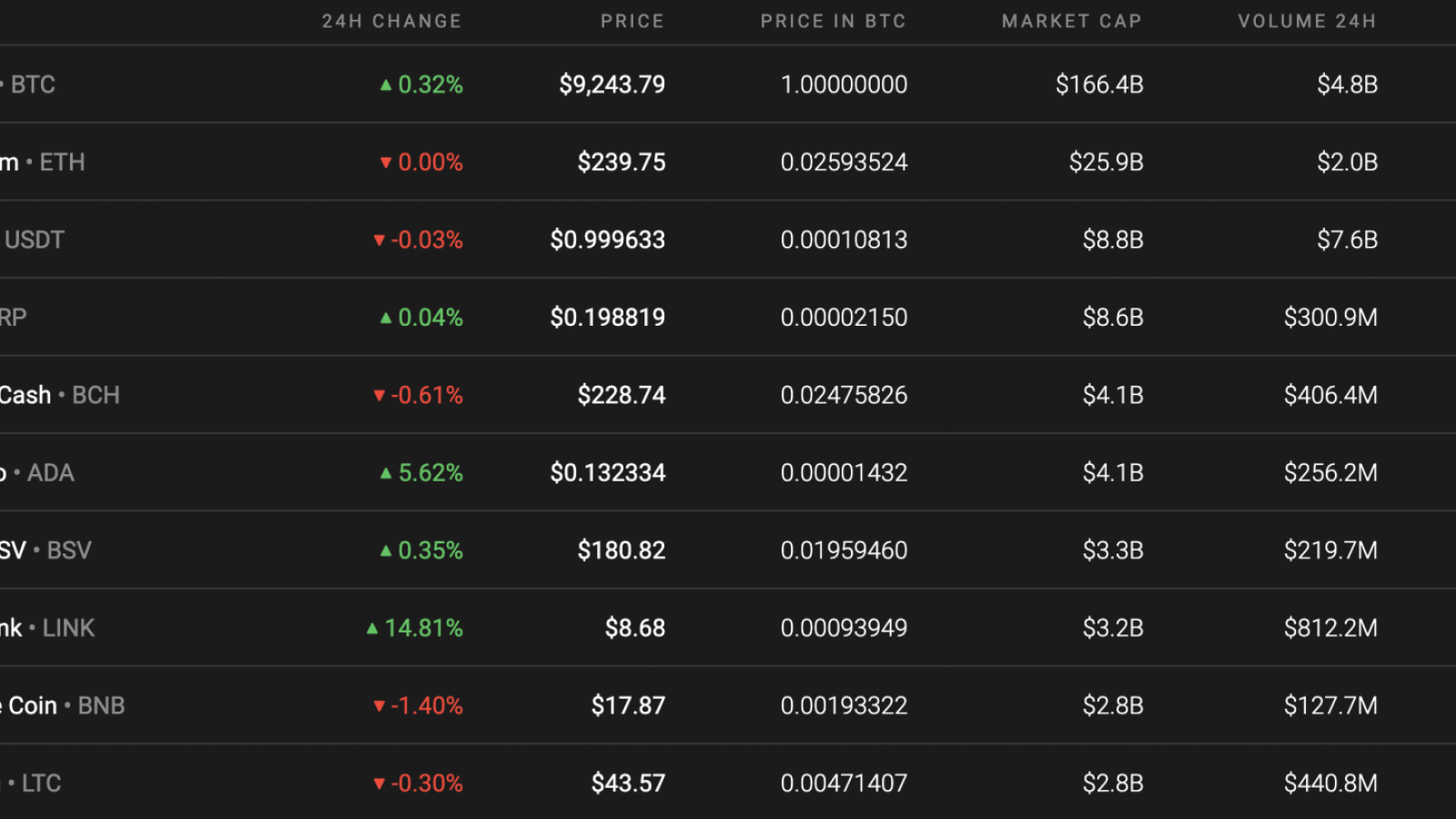Select 24h volume $256.2M
Viewport: 1456px width, 819px height.
click(x=1330, y=473)
